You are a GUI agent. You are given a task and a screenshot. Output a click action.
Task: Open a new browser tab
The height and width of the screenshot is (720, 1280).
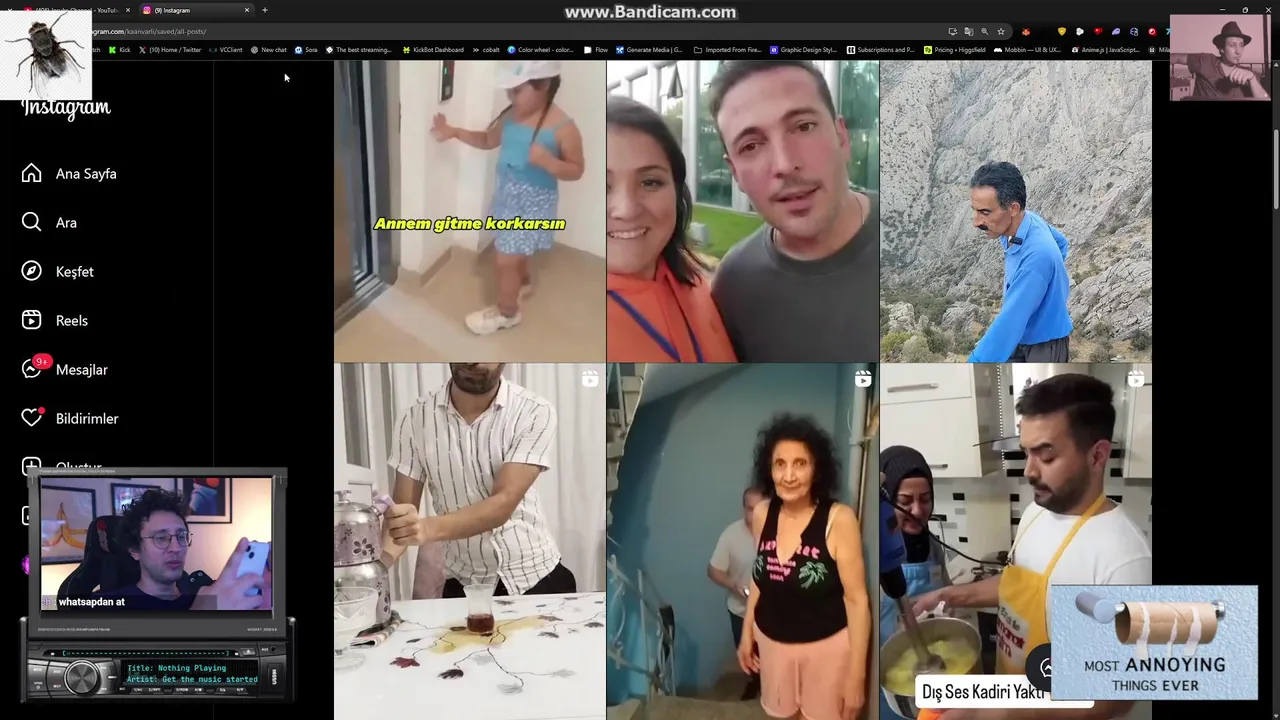pyautogui.click(x=265, y=10)
